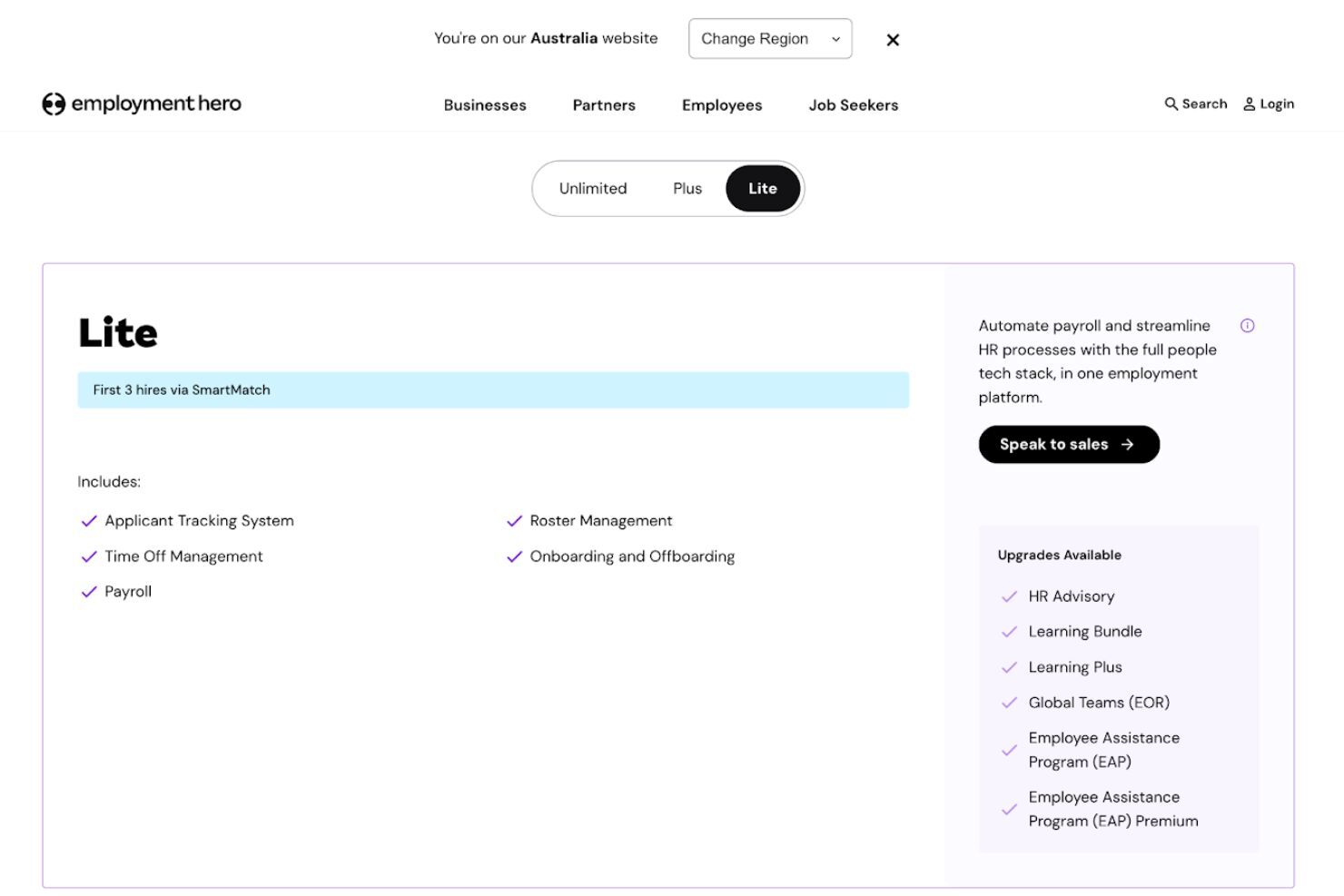
Task: Dismiss the Australia region banner with the X
Action: pyautogui.click(x=893, y=40)
